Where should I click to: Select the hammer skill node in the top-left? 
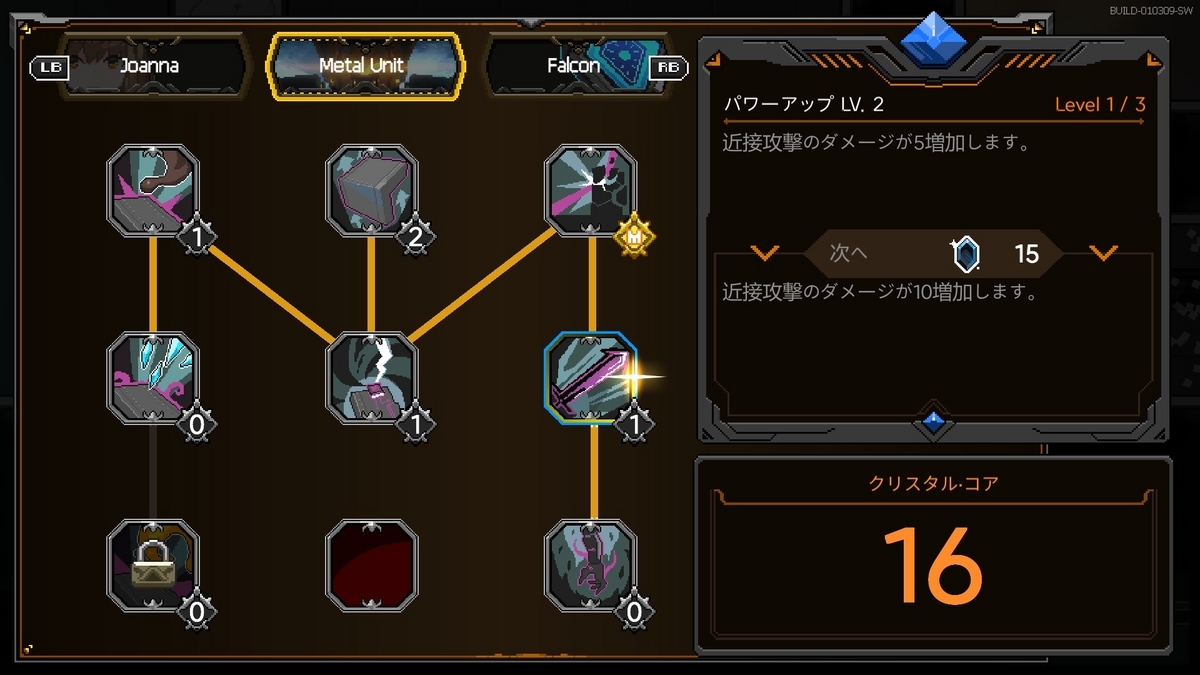[152, 190]
